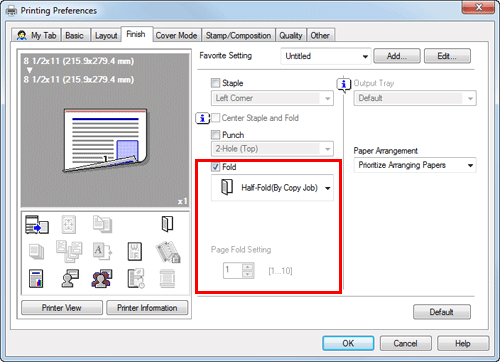The height and width of the screenshot is (362, 500).
Task: Click the page preview thumbnail image
Action: [106, 140]
